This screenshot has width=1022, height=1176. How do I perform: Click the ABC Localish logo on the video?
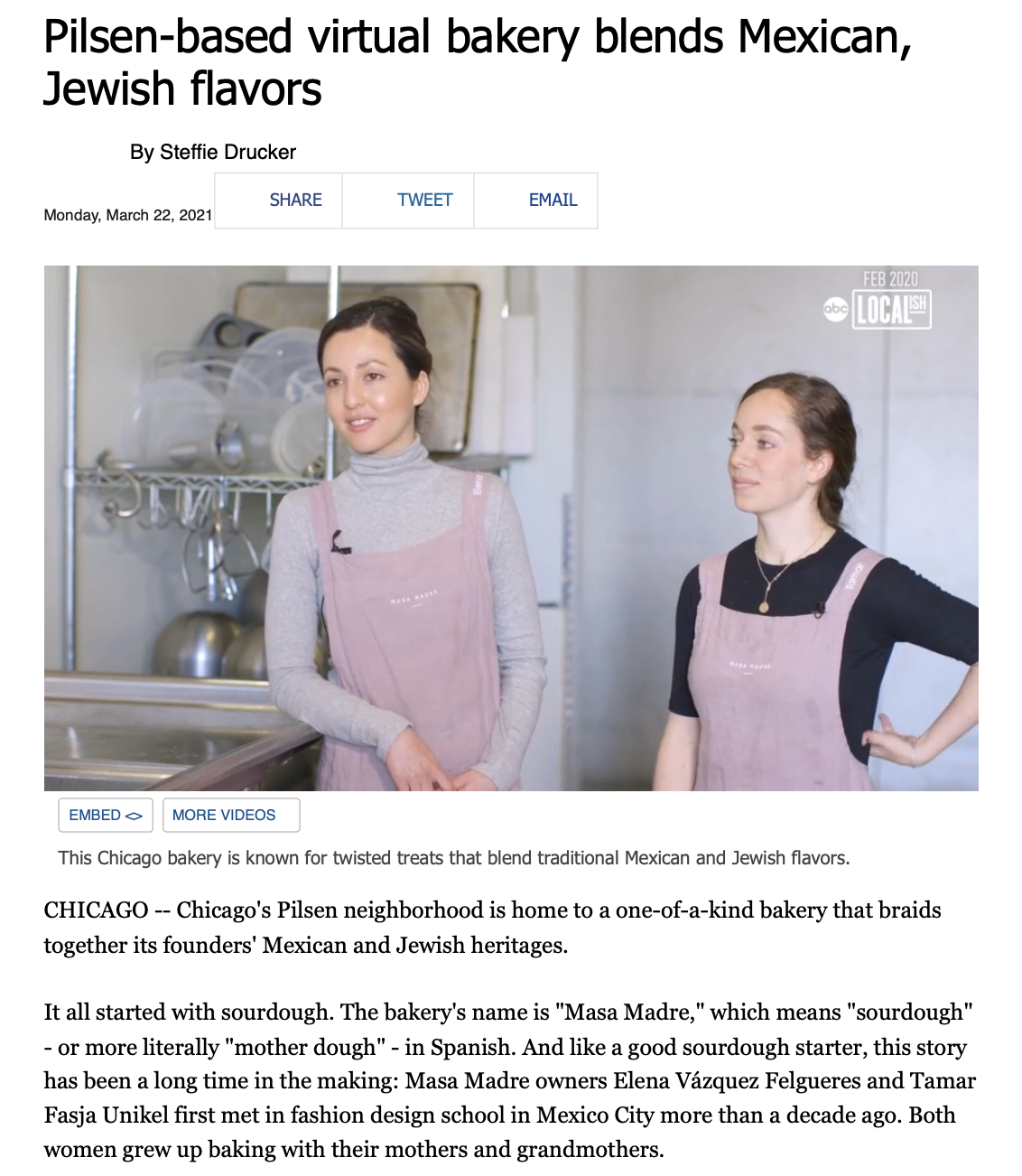[877, 310]
